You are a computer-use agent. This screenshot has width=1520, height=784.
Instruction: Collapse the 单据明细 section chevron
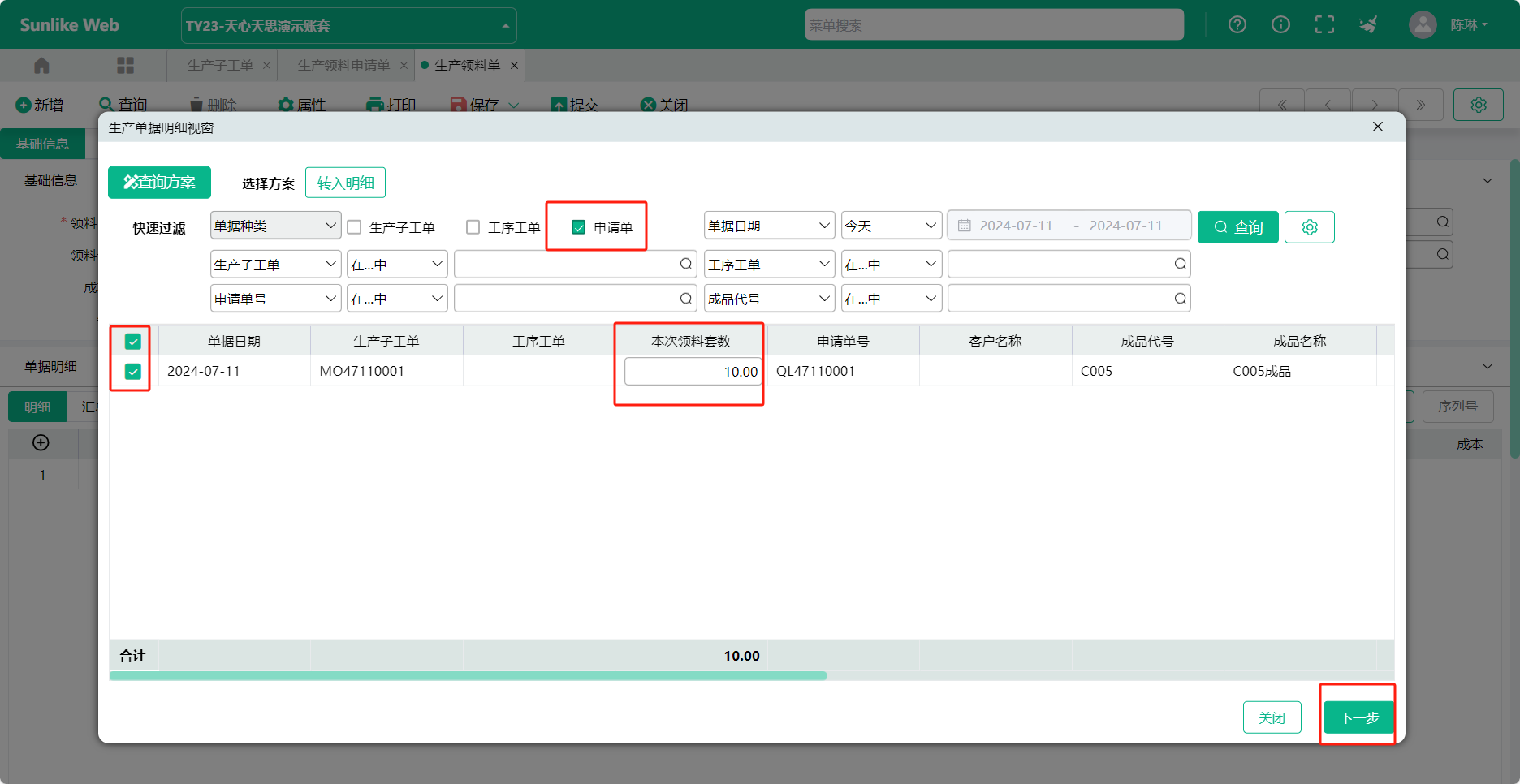click(x=1487, y=366)
